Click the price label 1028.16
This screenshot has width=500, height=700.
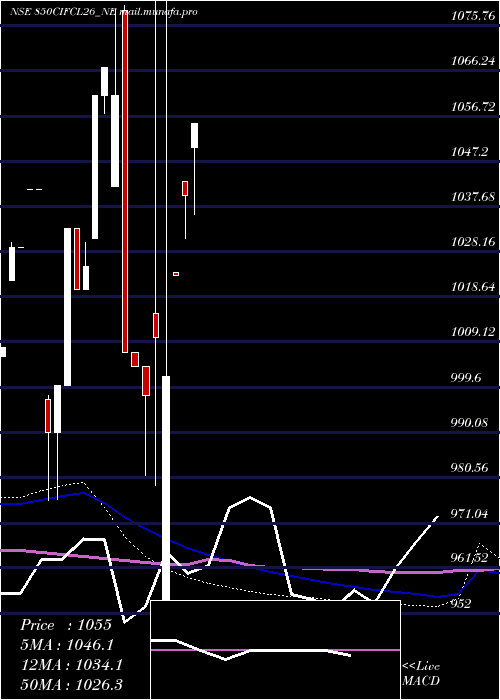point(473,242)
